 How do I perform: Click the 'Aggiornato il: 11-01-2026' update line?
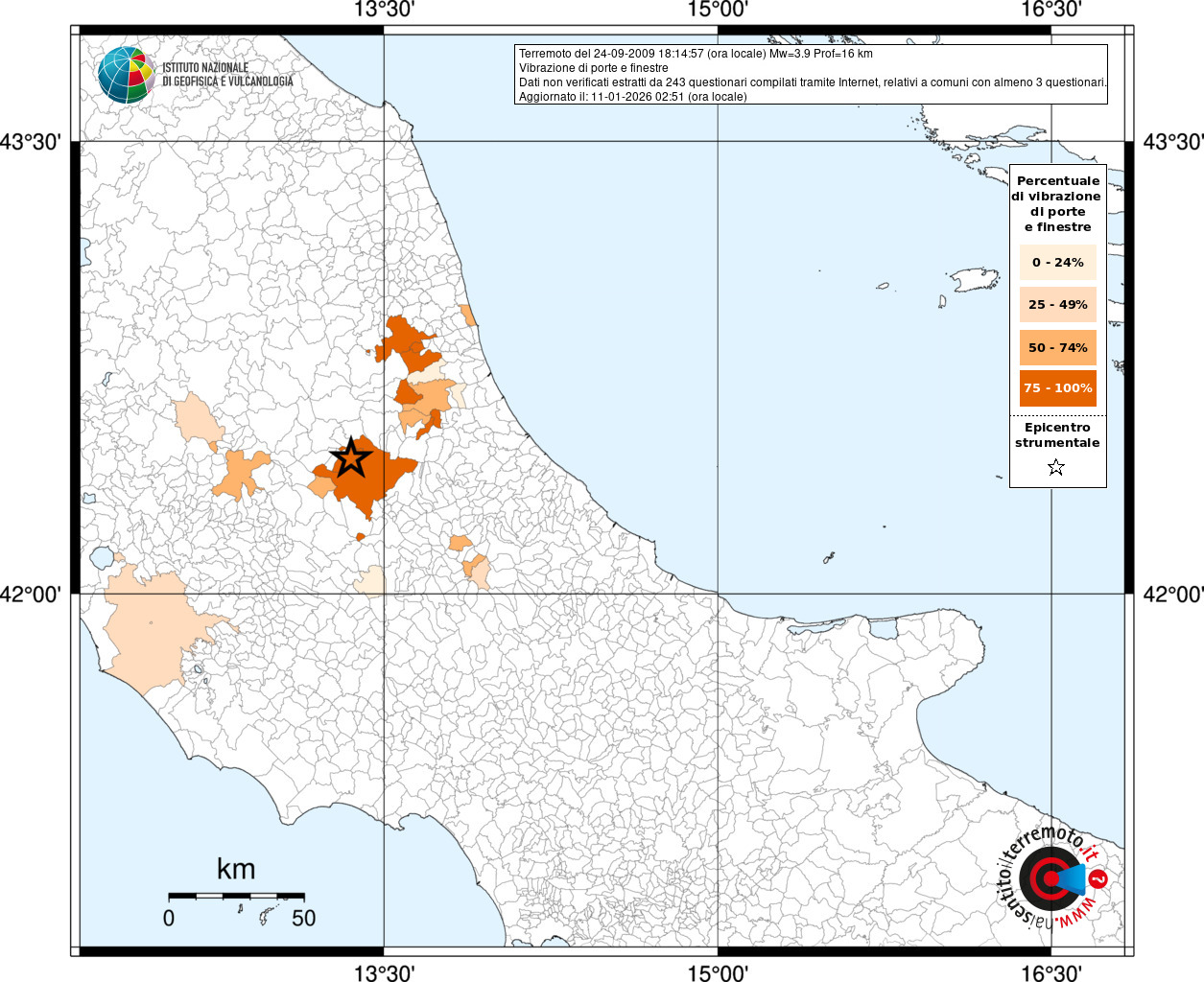632,97
